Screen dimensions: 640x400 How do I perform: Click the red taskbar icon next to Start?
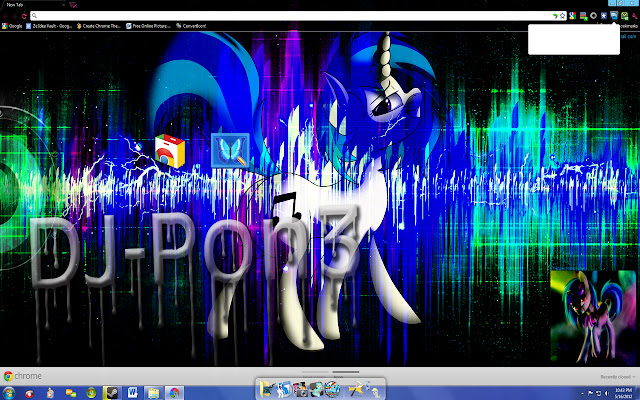29,393
